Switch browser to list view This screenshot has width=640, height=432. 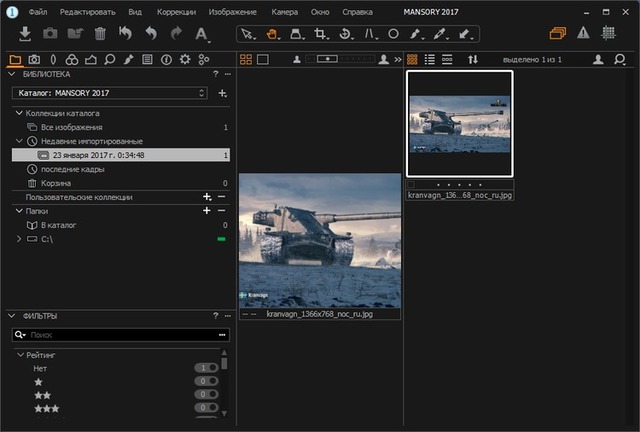click(x=429, y=60)
